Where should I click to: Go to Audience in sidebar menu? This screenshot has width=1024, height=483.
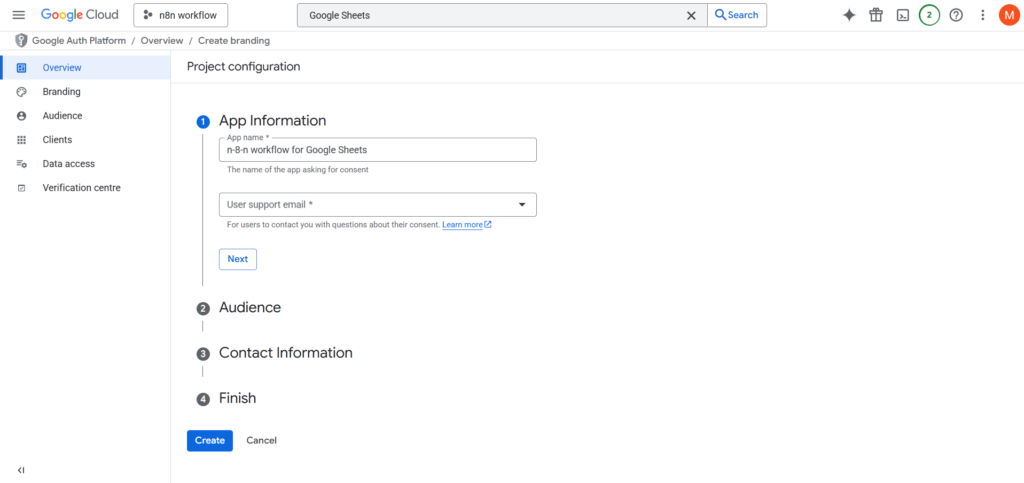[x=62, y=116]
